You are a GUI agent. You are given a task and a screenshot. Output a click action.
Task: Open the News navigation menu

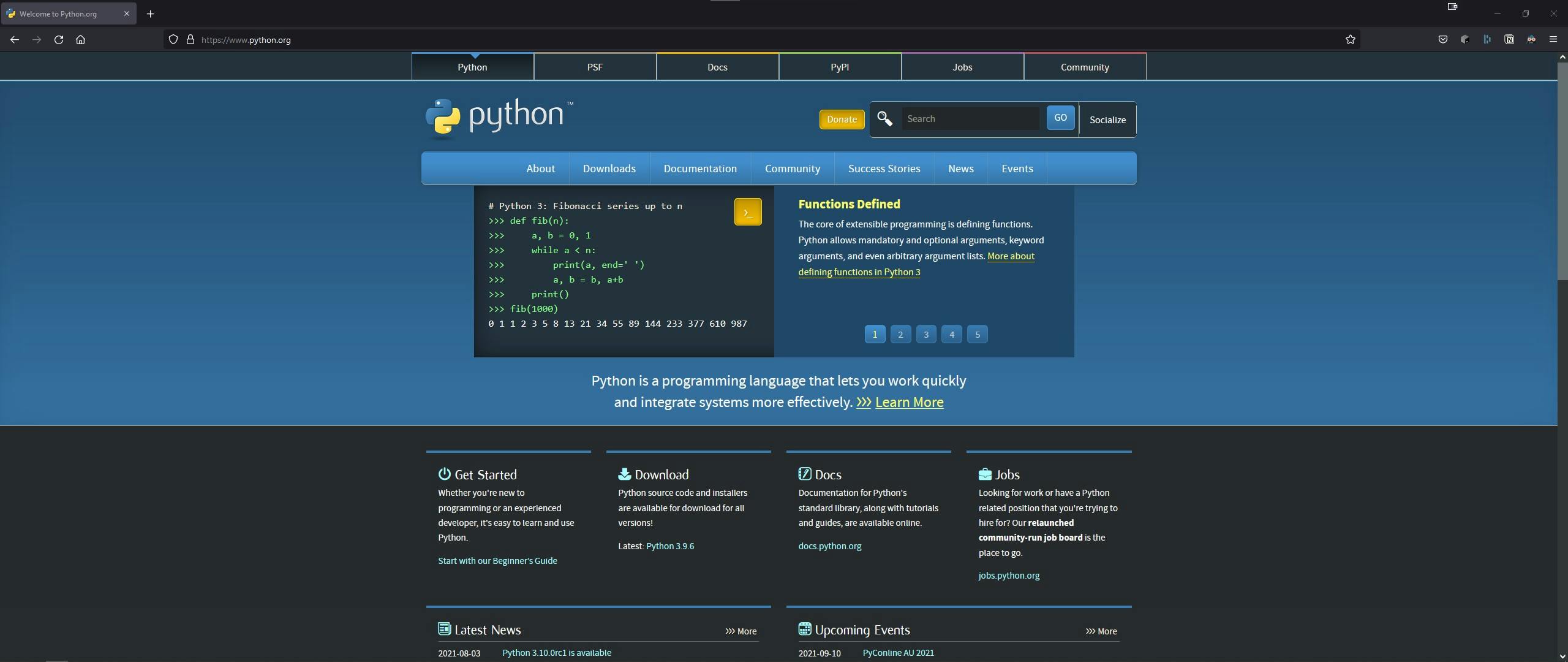pyautogui.click(x=961, y=169)
